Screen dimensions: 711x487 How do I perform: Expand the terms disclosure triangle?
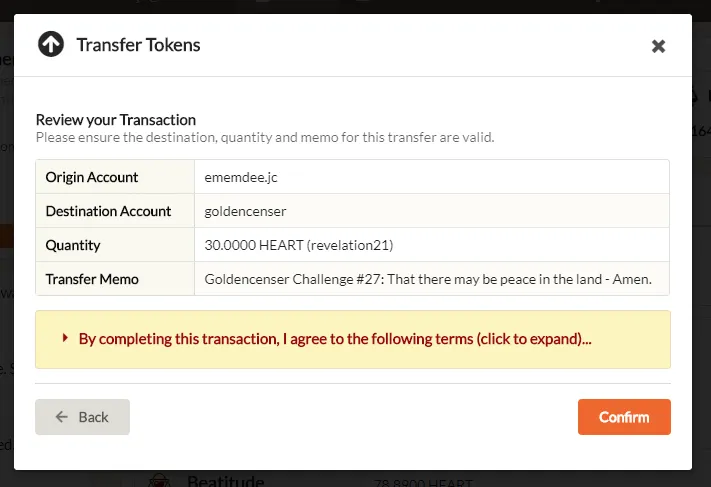(65, 338)
